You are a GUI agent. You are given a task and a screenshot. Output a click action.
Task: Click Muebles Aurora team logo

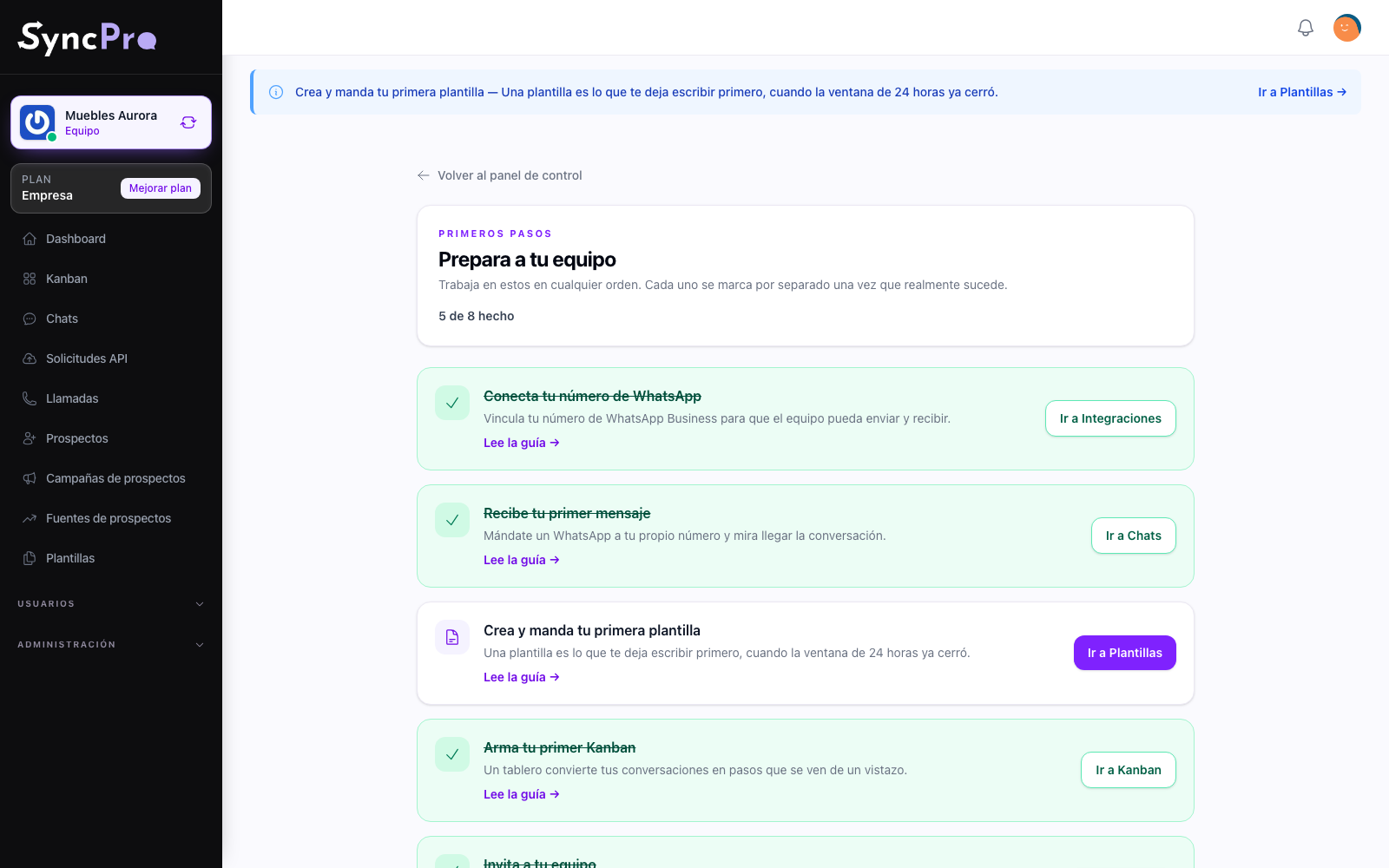37,122
